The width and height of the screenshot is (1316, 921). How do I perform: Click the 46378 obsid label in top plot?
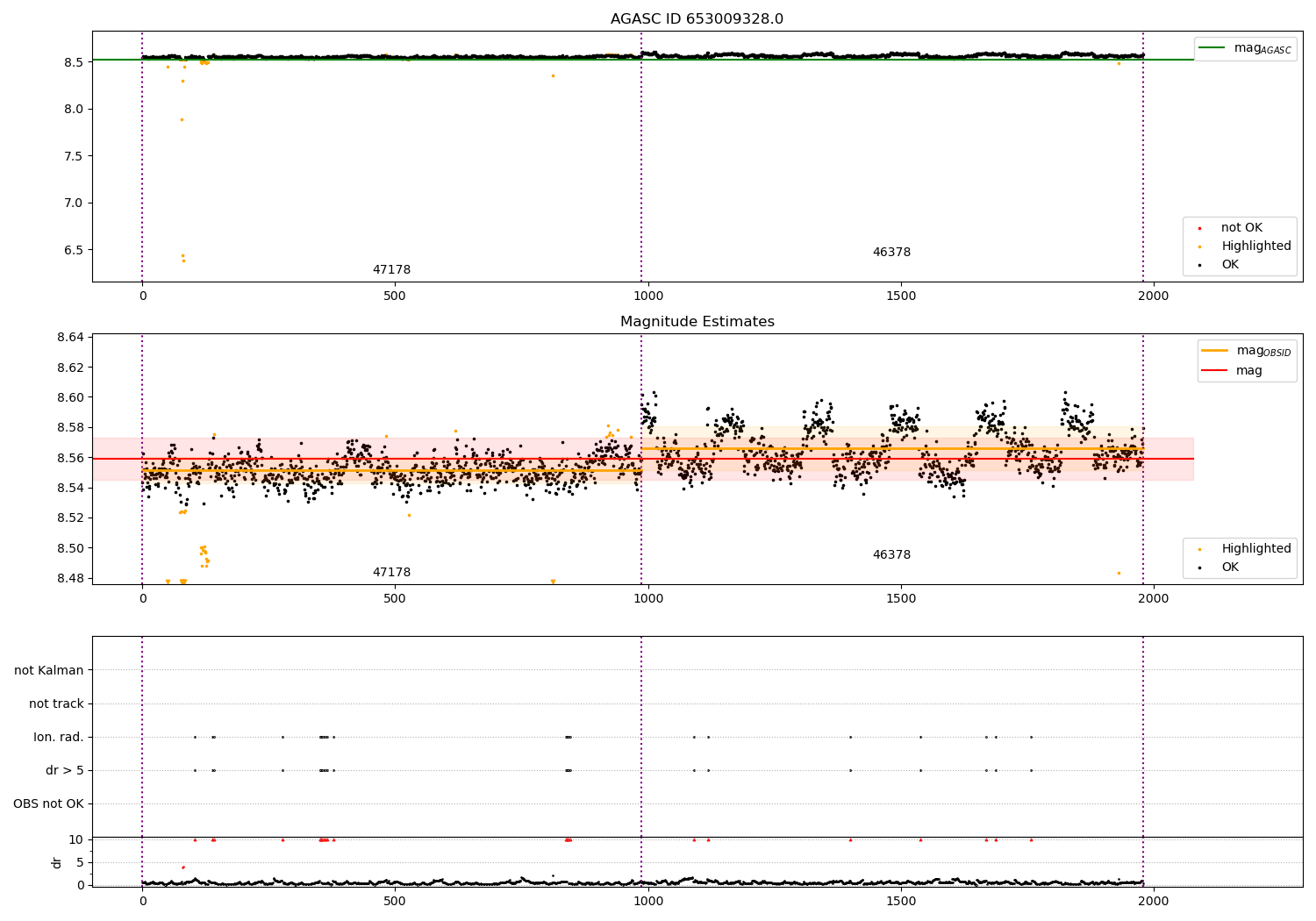[891, 253]
